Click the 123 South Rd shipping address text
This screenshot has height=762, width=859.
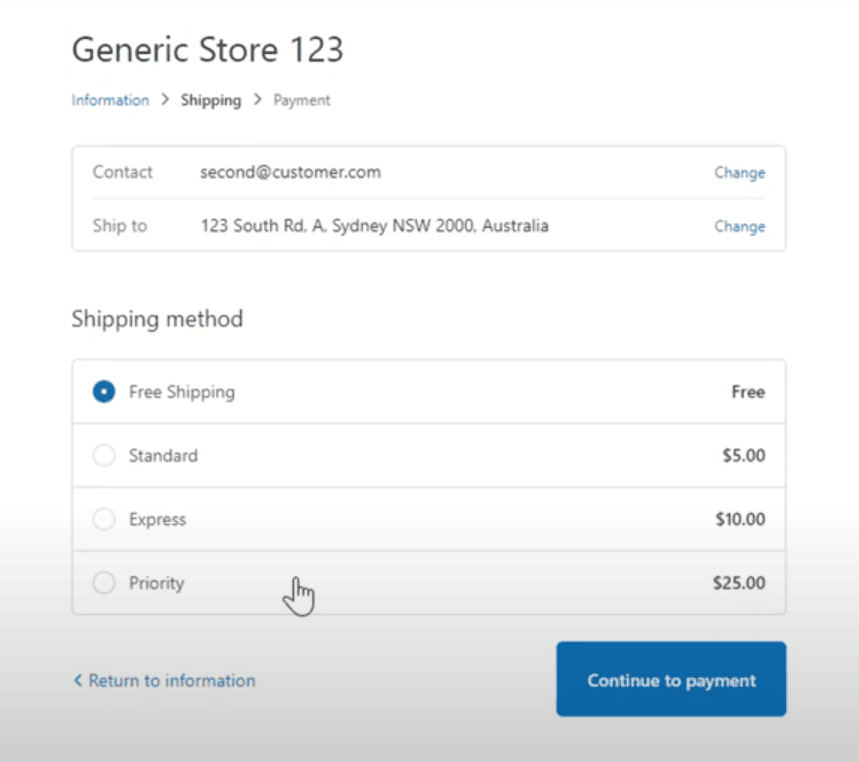pos(374,226)
